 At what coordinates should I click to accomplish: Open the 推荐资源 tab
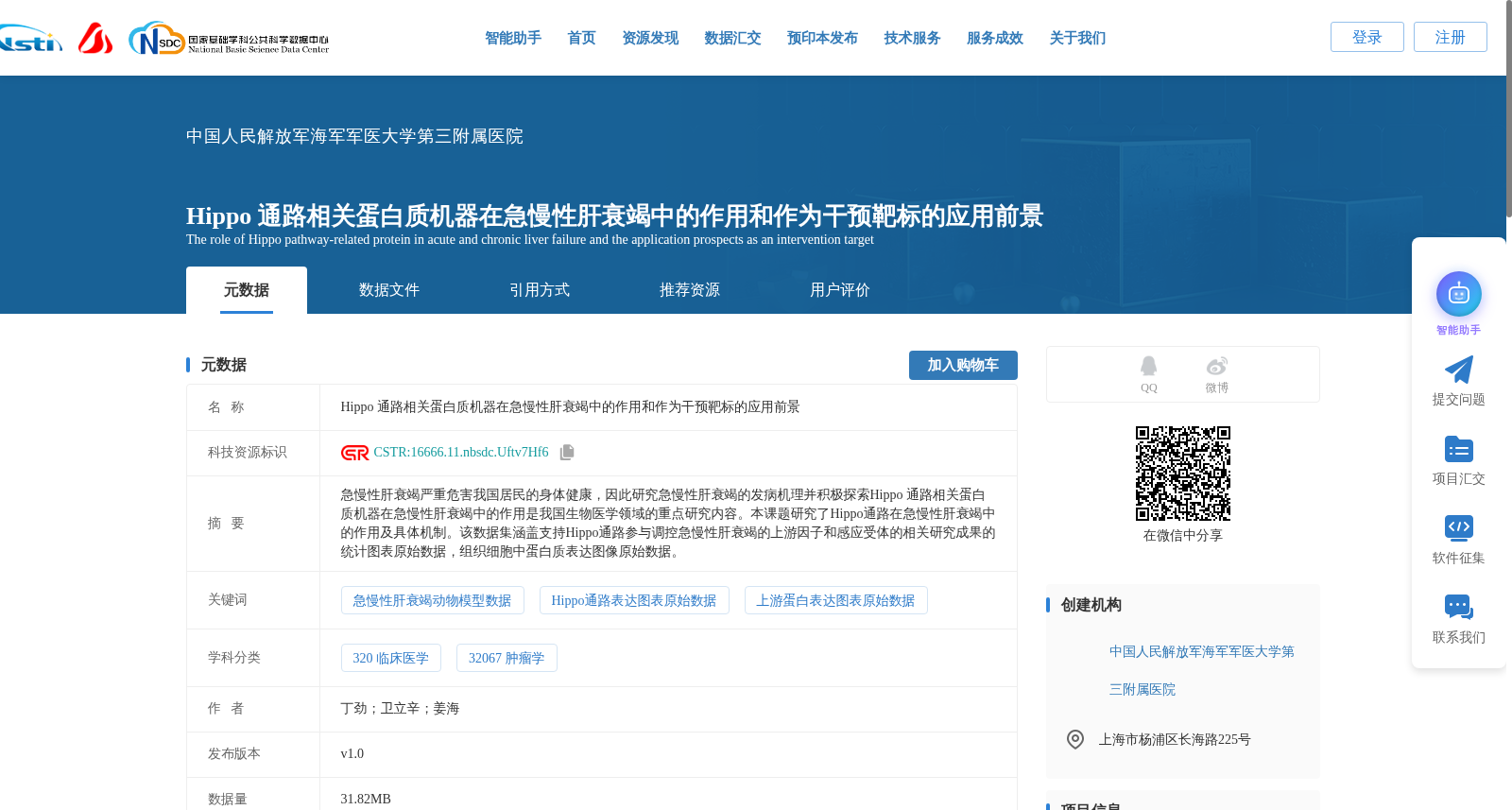[689, 290]
